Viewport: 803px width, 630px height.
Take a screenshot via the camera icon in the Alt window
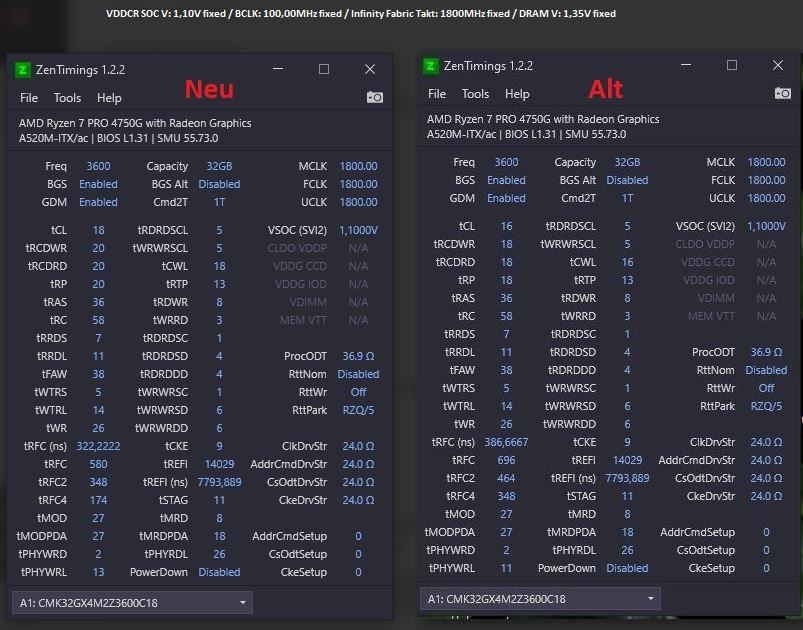tap(783, 93)
